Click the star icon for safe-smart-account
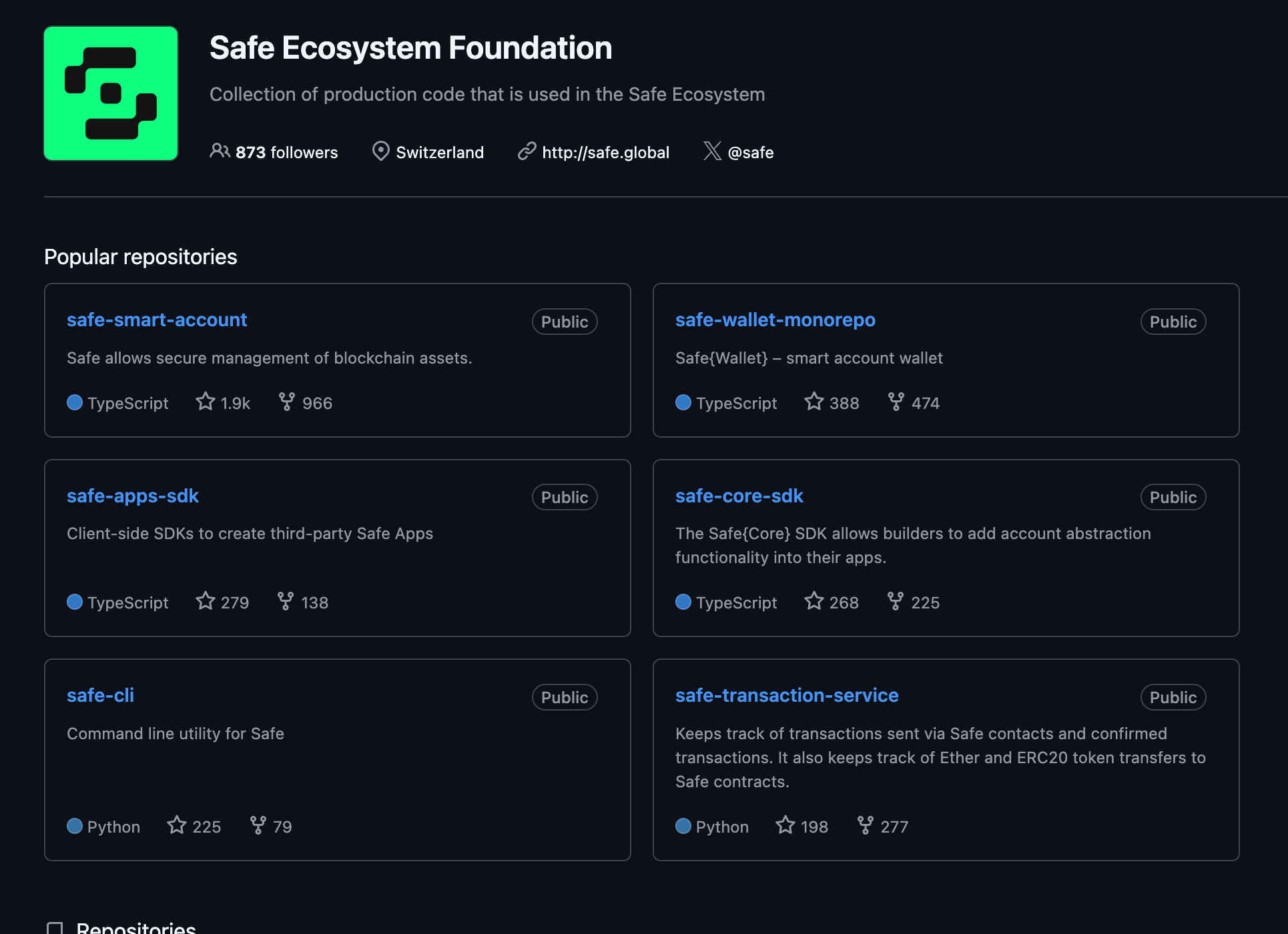 click(x=205, y=402)
